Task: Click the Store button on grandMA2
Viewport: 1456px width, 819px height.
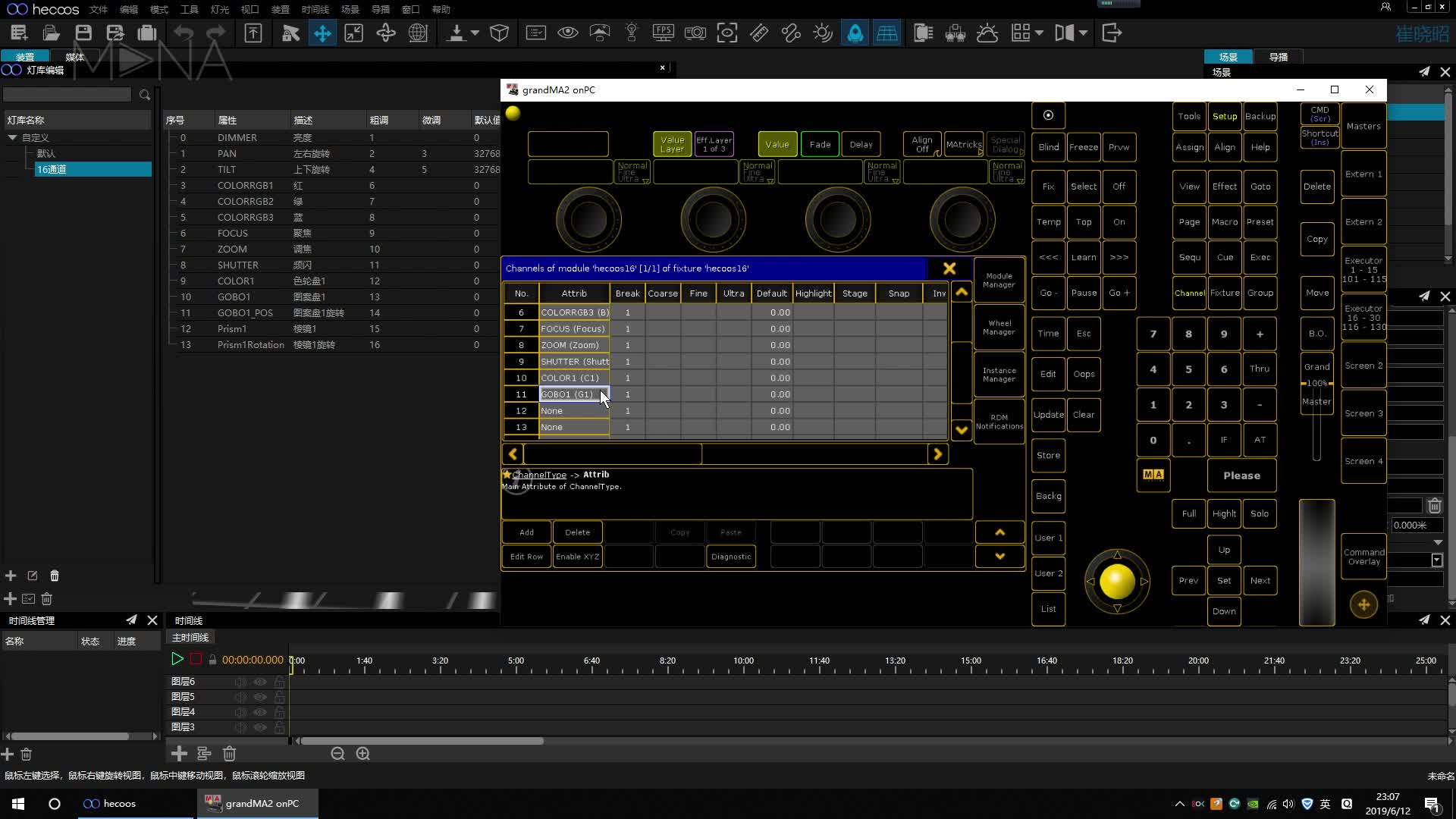Action: pyautogui.click(x=1048, y=455)
